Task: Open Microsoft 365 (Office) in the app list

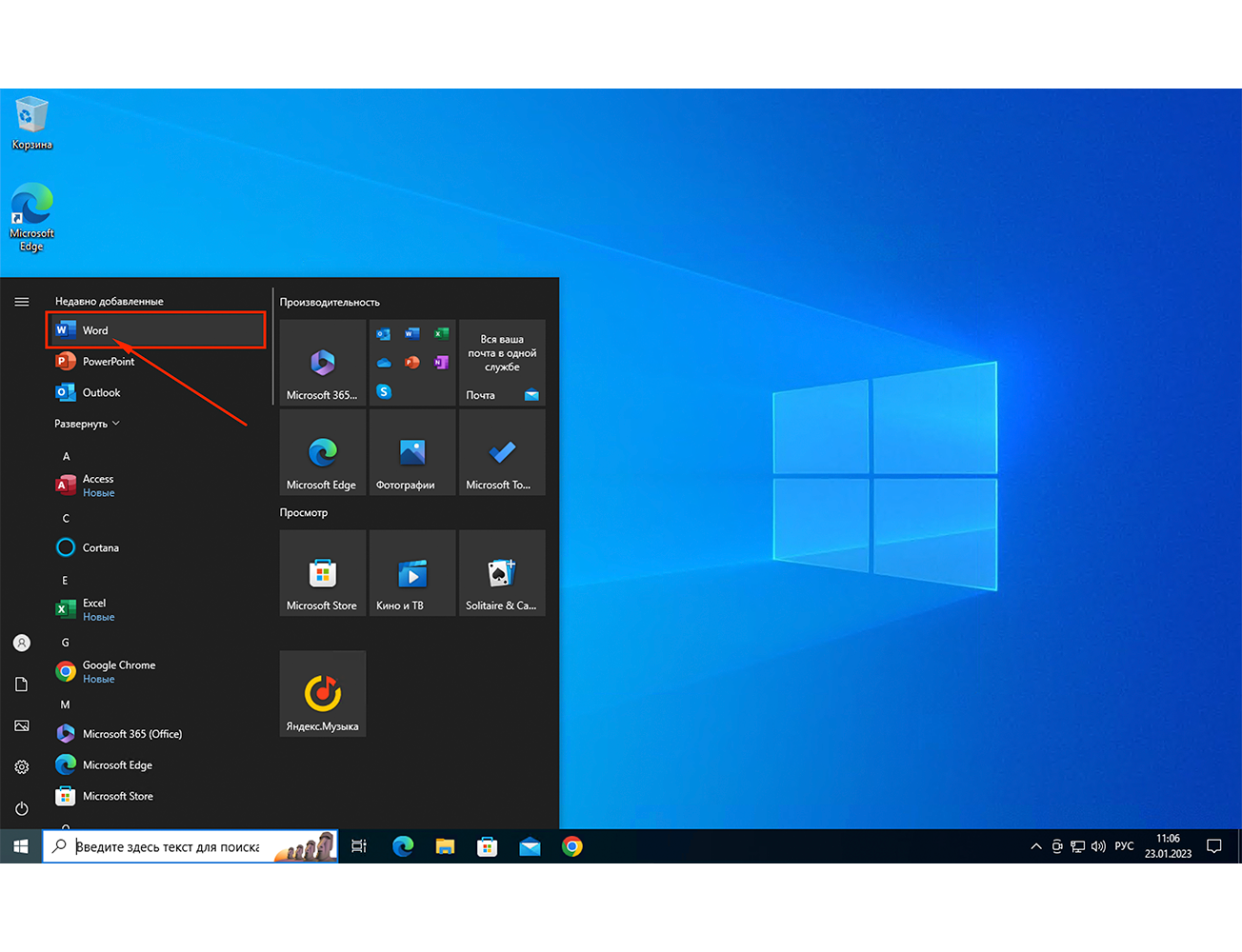Action: pos(156,734)
